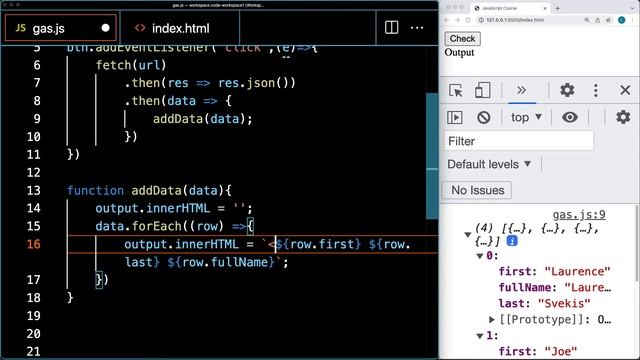The width and height of the screenshot is (640, 360).
Task: Place cursor on addData(data); in line 9
Action: tap(203, 119)
